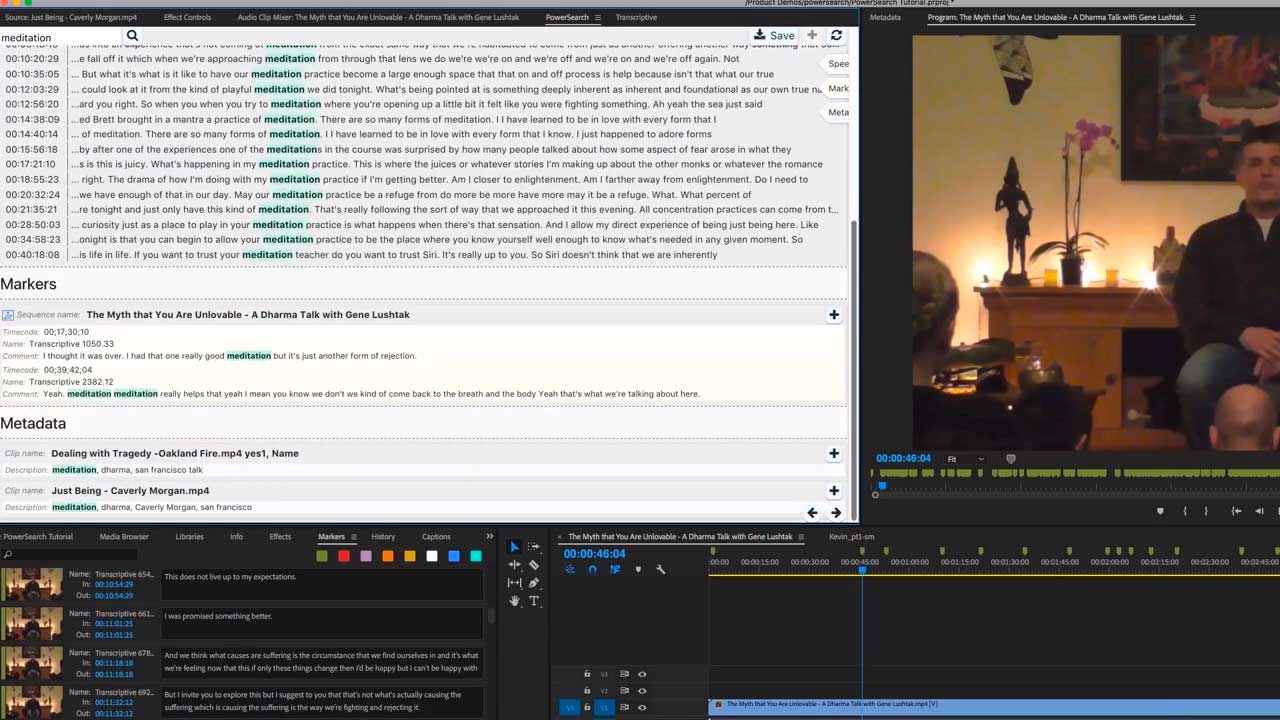Switch to the Transcriptive tab

(x=636, y=18)
